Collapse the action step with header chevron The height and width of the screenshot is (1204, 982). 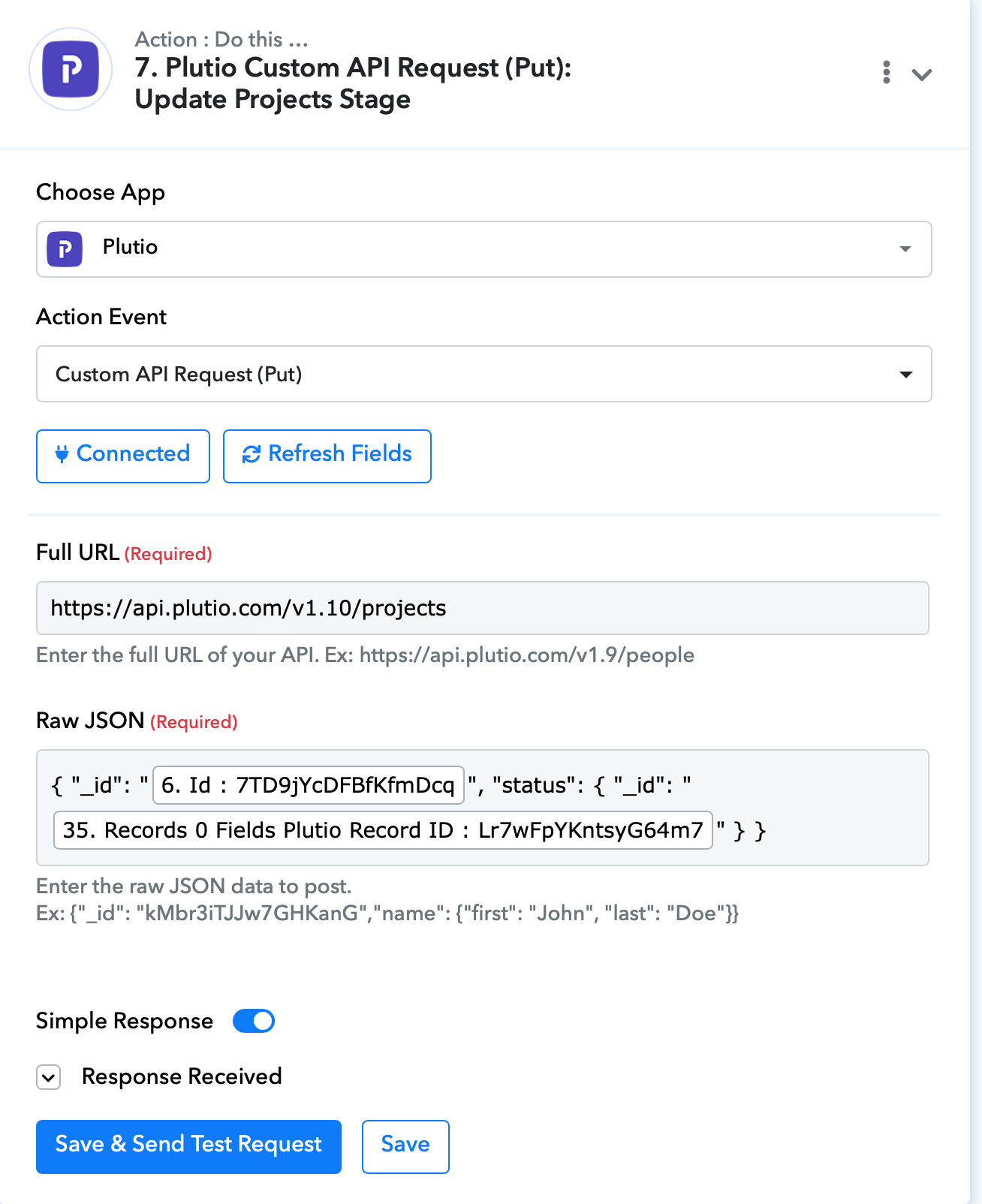[x=922, y=74]
